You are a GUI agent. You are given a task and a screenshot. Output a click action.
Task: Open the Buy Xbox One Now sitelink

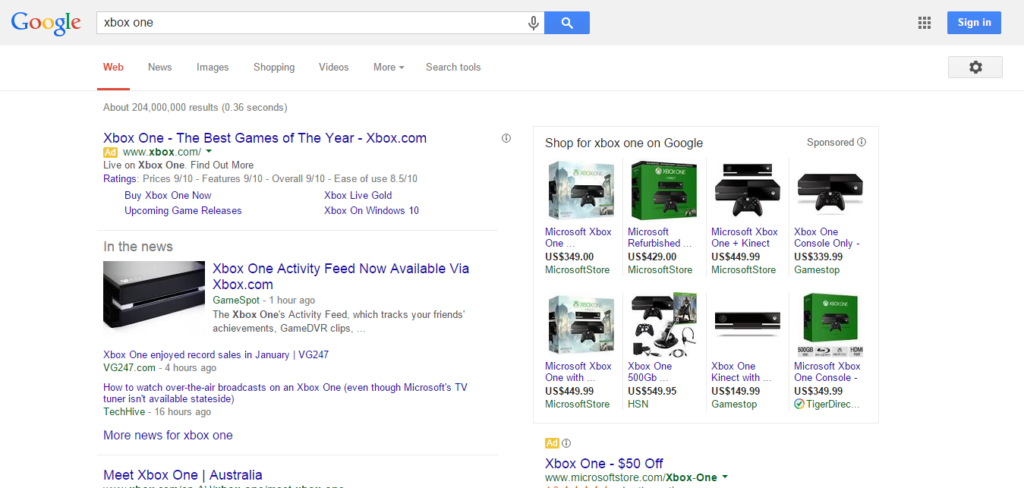168,196
